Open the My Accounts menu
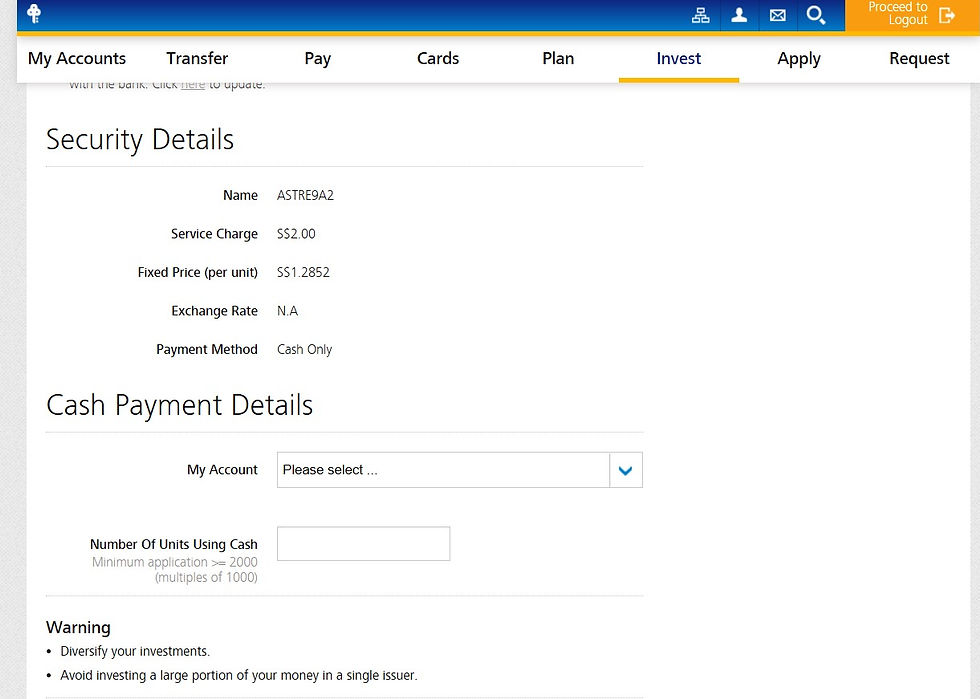The width and height of the screenshot is (980, 699). click(77, 58)
